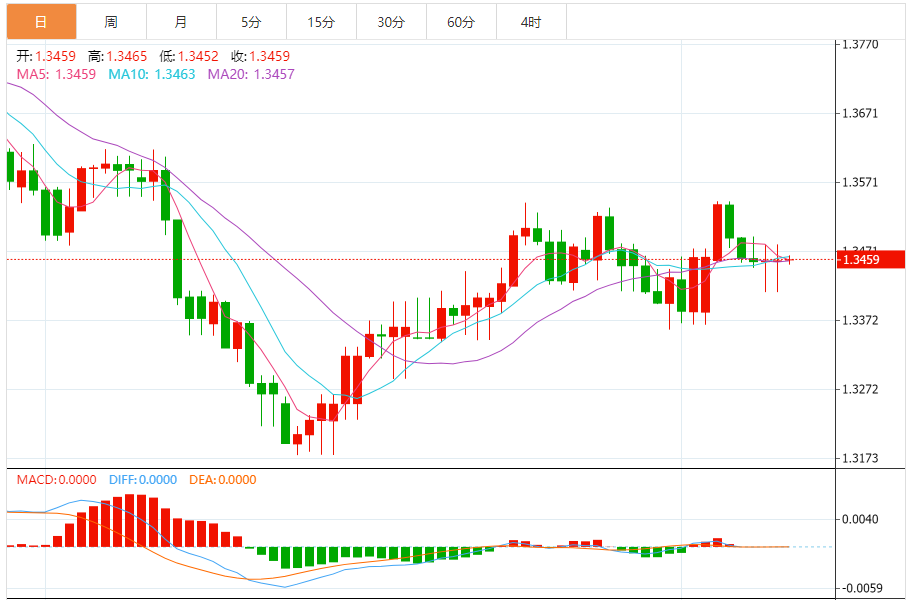Open the 5分 timeframe tab
This screenshot has height=600, width=910.
251,22
